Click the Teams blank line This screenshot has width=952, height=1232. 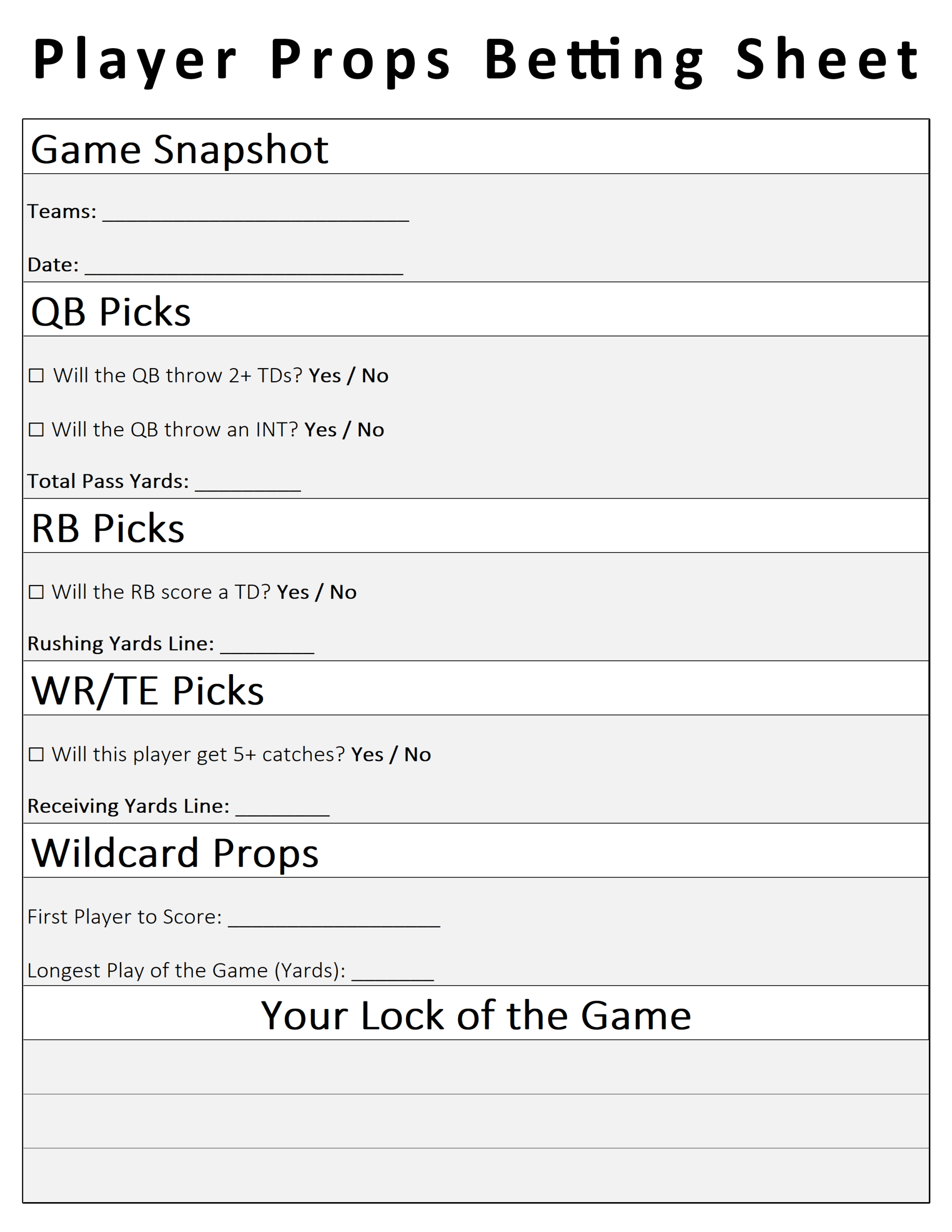(x=255, y=214)
